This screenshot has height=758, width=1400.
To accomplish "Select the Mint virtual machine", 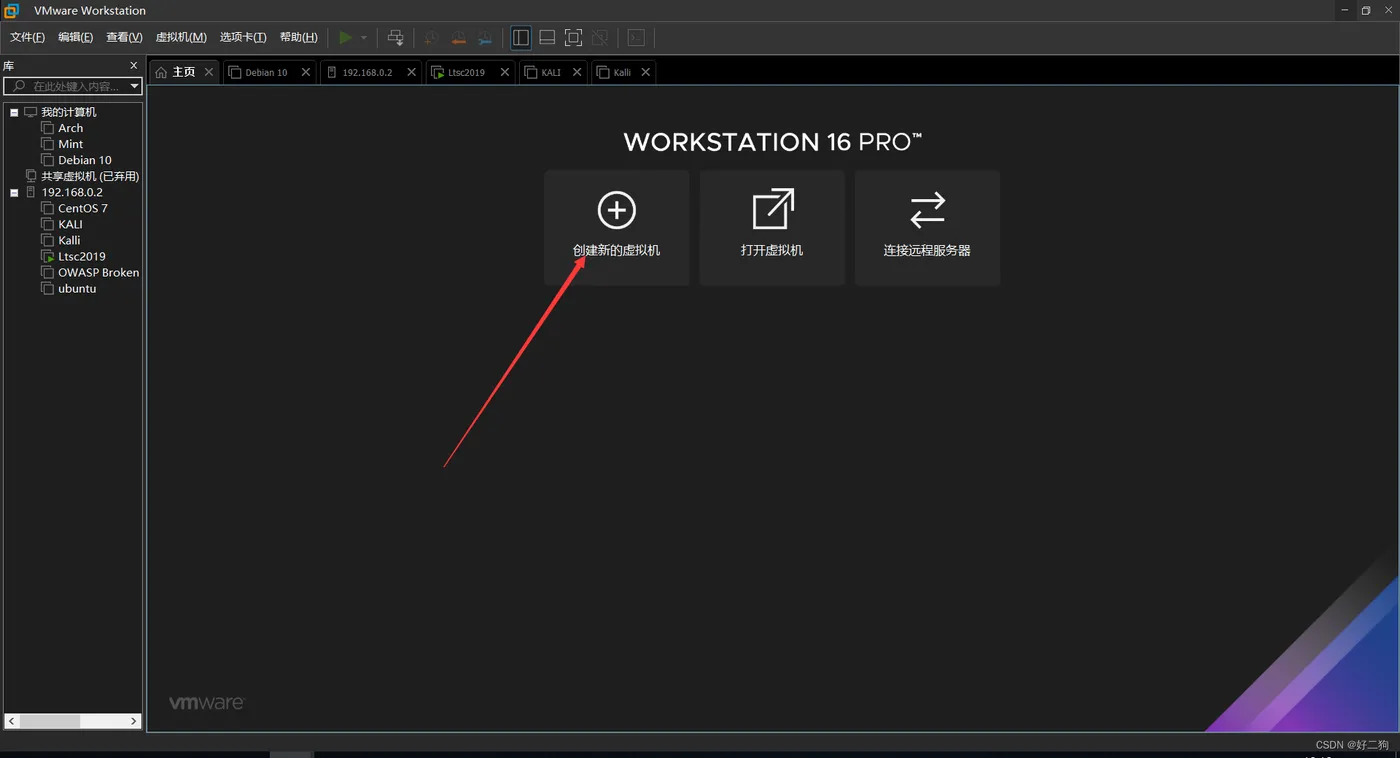I will click(70, 144).
